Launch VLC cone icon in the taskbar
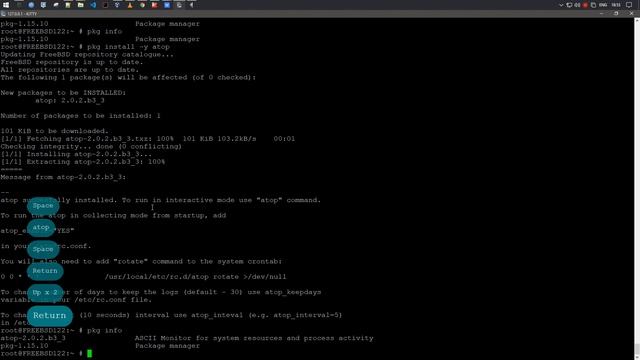 (130, 5)
